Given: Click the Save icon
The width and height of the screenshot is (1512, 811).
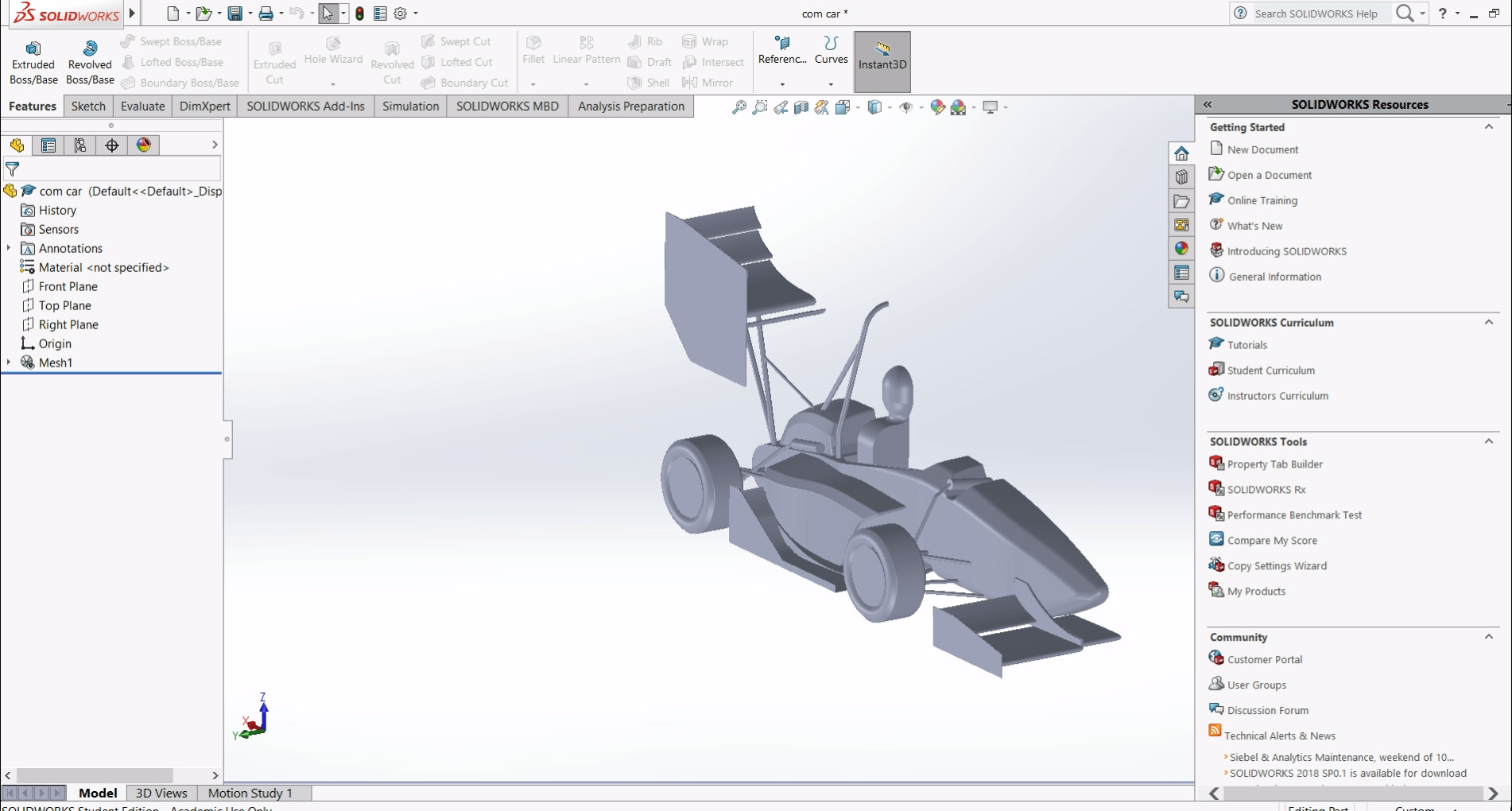Looking at the screenshot, I should pos(235,14).
